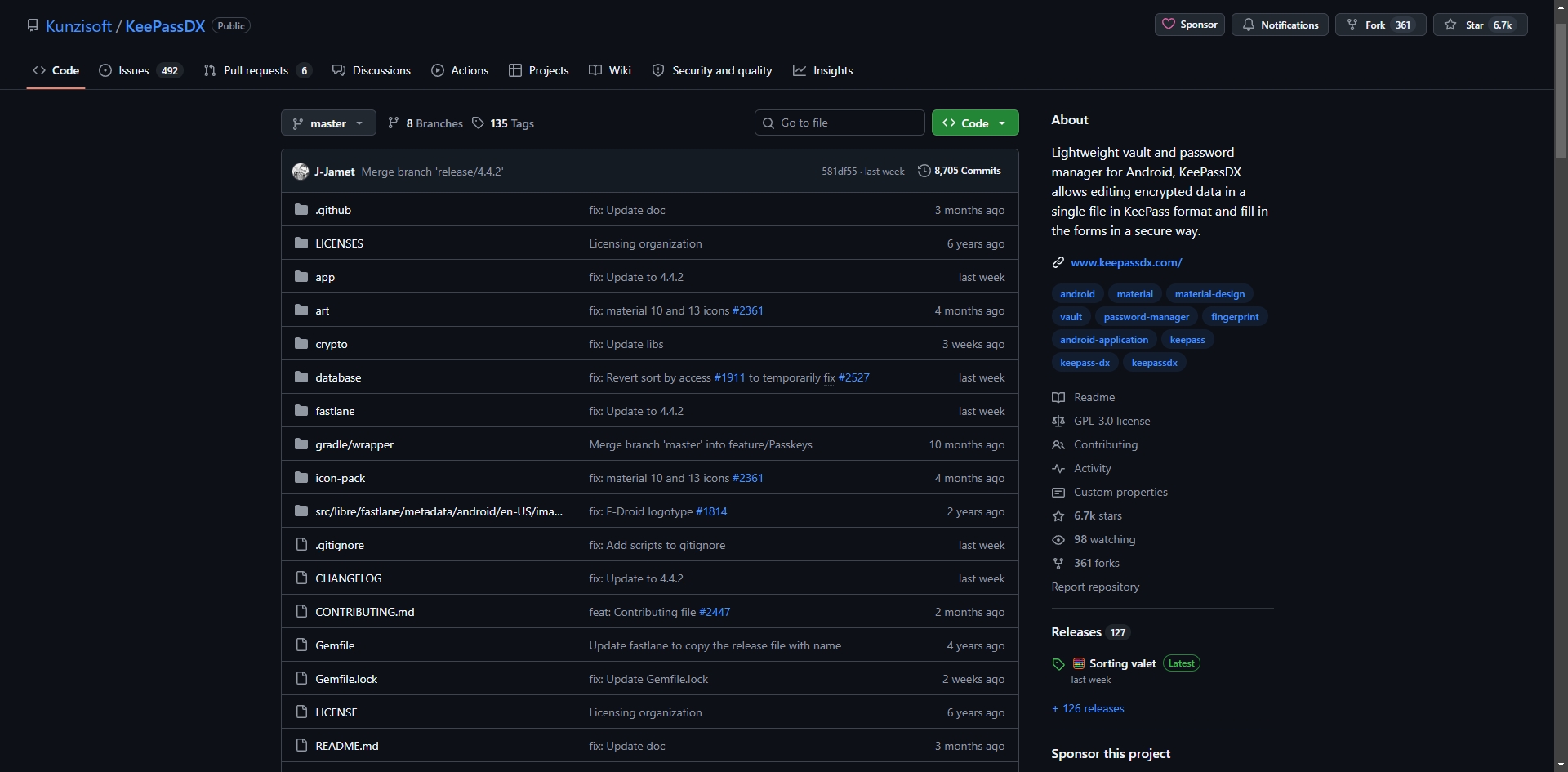Click J-Jamet's avatar in the commit bar
The image size is (1568, 772).
300,172
